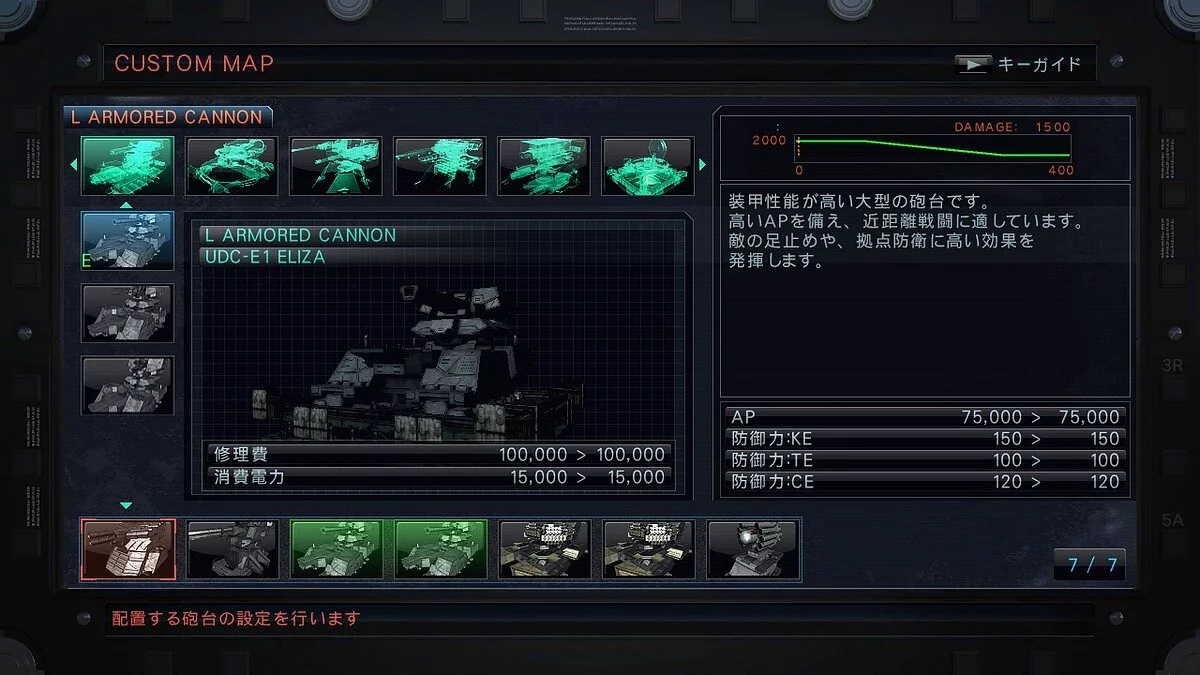Select the second green hologram turret icon
The width and height of the screenshot is (1200, 675).
(x=231, y=166)
